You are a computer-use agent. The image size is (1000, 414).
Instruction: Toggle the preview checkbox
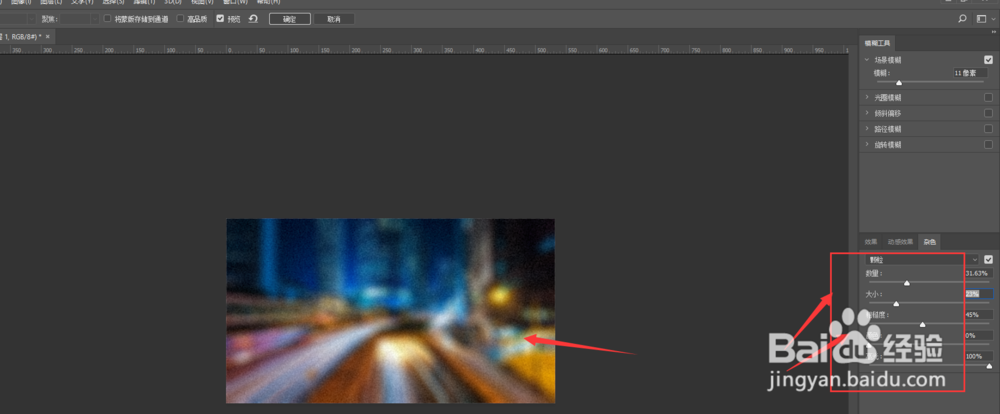pyautogui.click(x=220, y=19)
